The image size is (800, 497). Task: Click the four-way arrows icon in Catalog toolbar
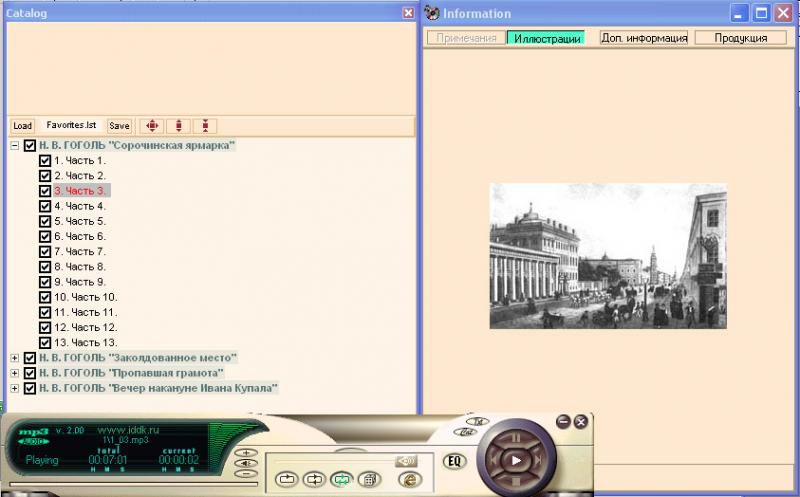(152, 126)
